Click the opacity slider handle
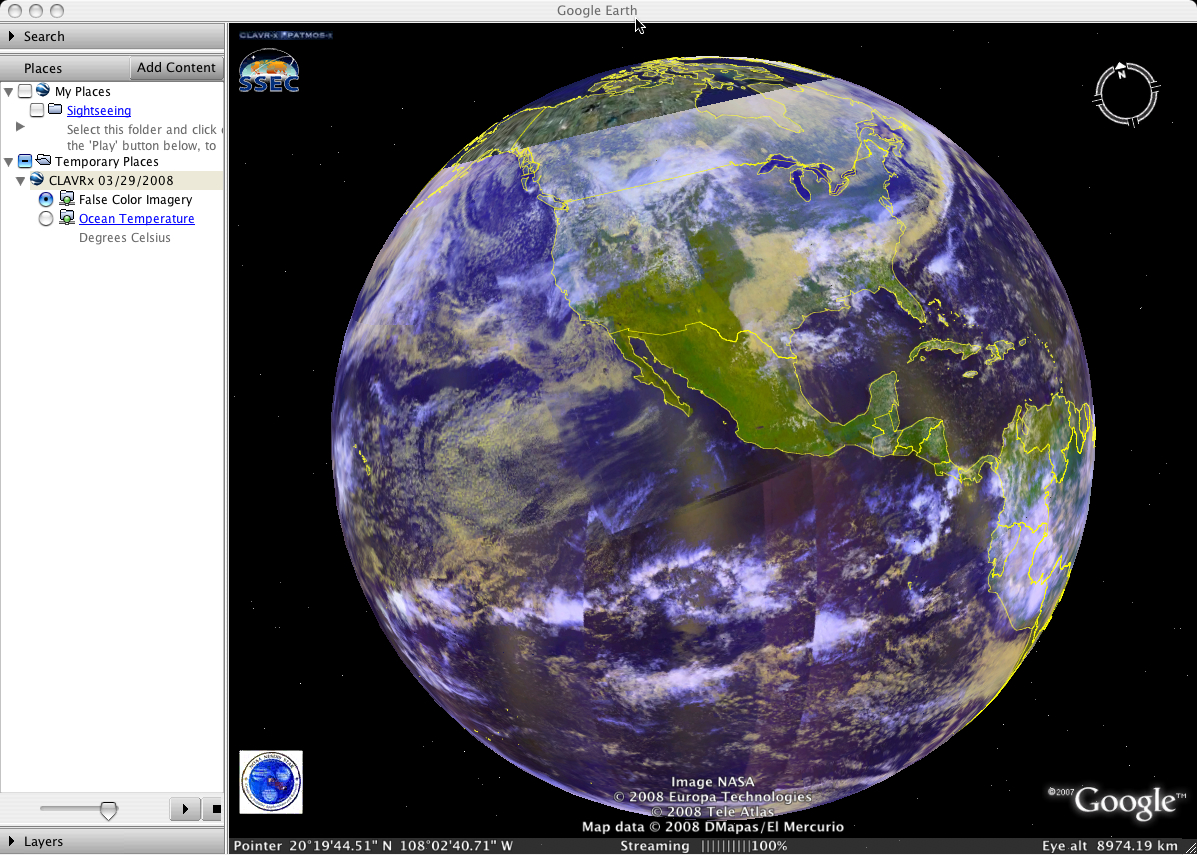The height and width of the screenshot is (855, 1197). tap(109, 810)
